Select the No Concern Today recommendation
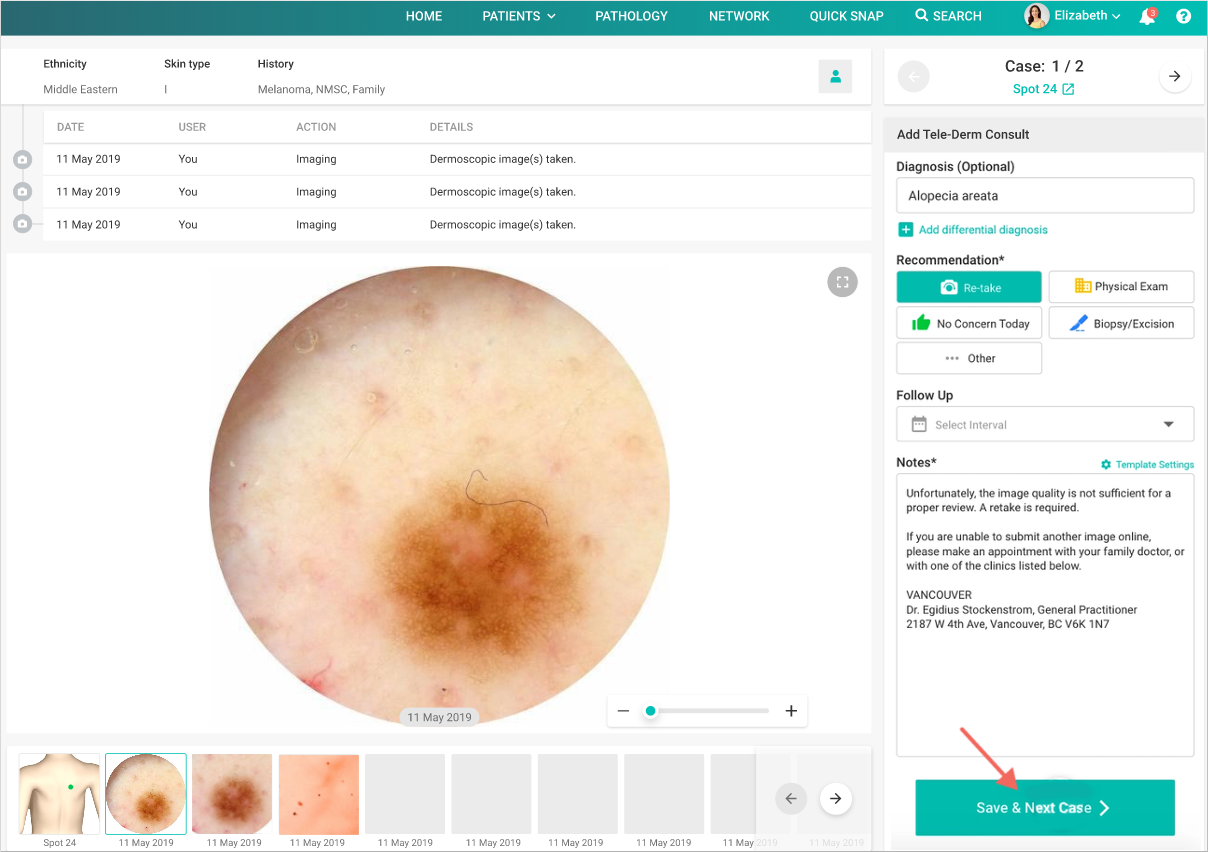The height and width of the screenshot is (852, 1208). (969, 323)
